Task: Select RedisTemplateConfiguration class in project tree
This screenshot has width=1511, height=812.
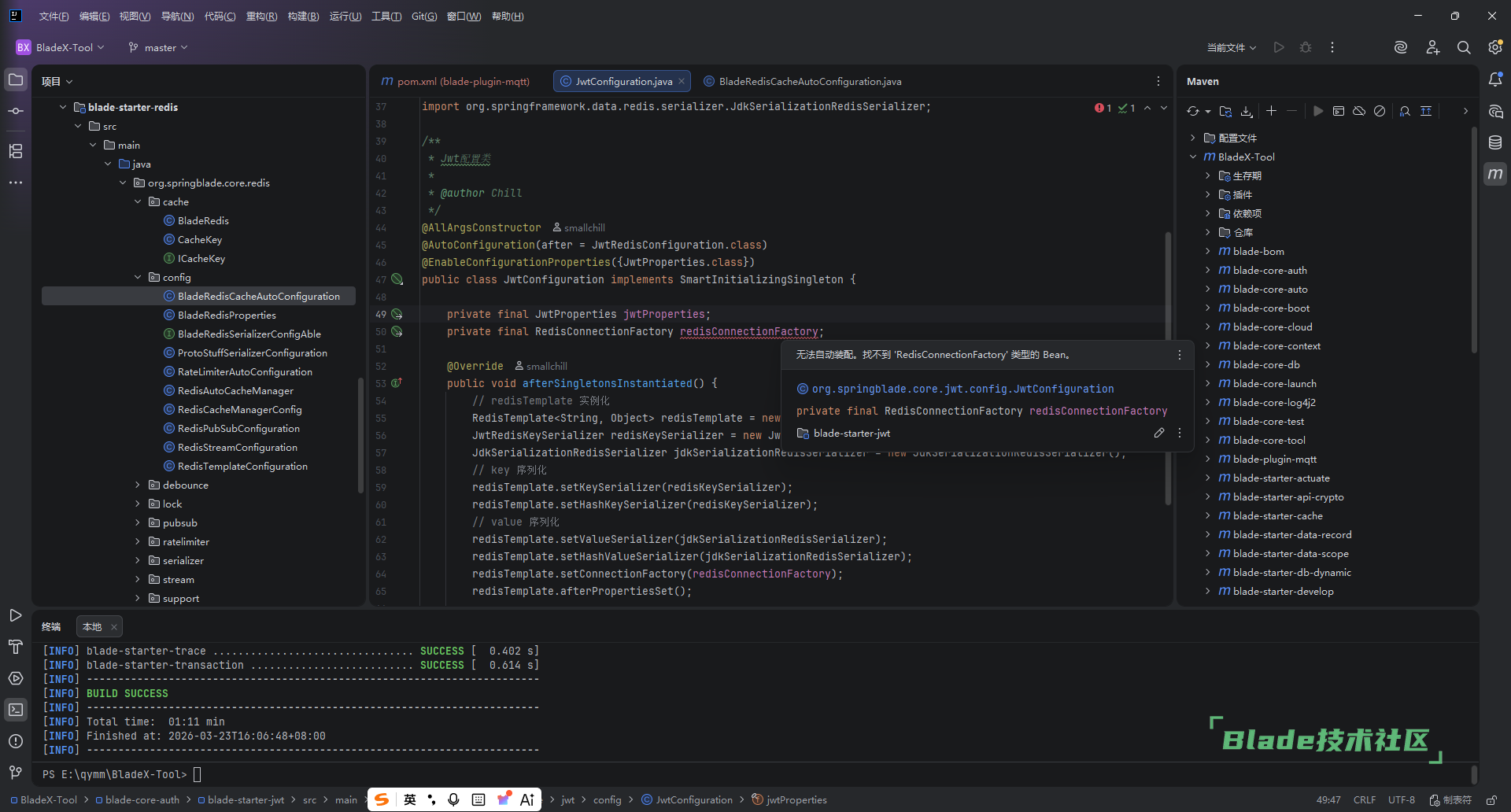Action: 242,467
